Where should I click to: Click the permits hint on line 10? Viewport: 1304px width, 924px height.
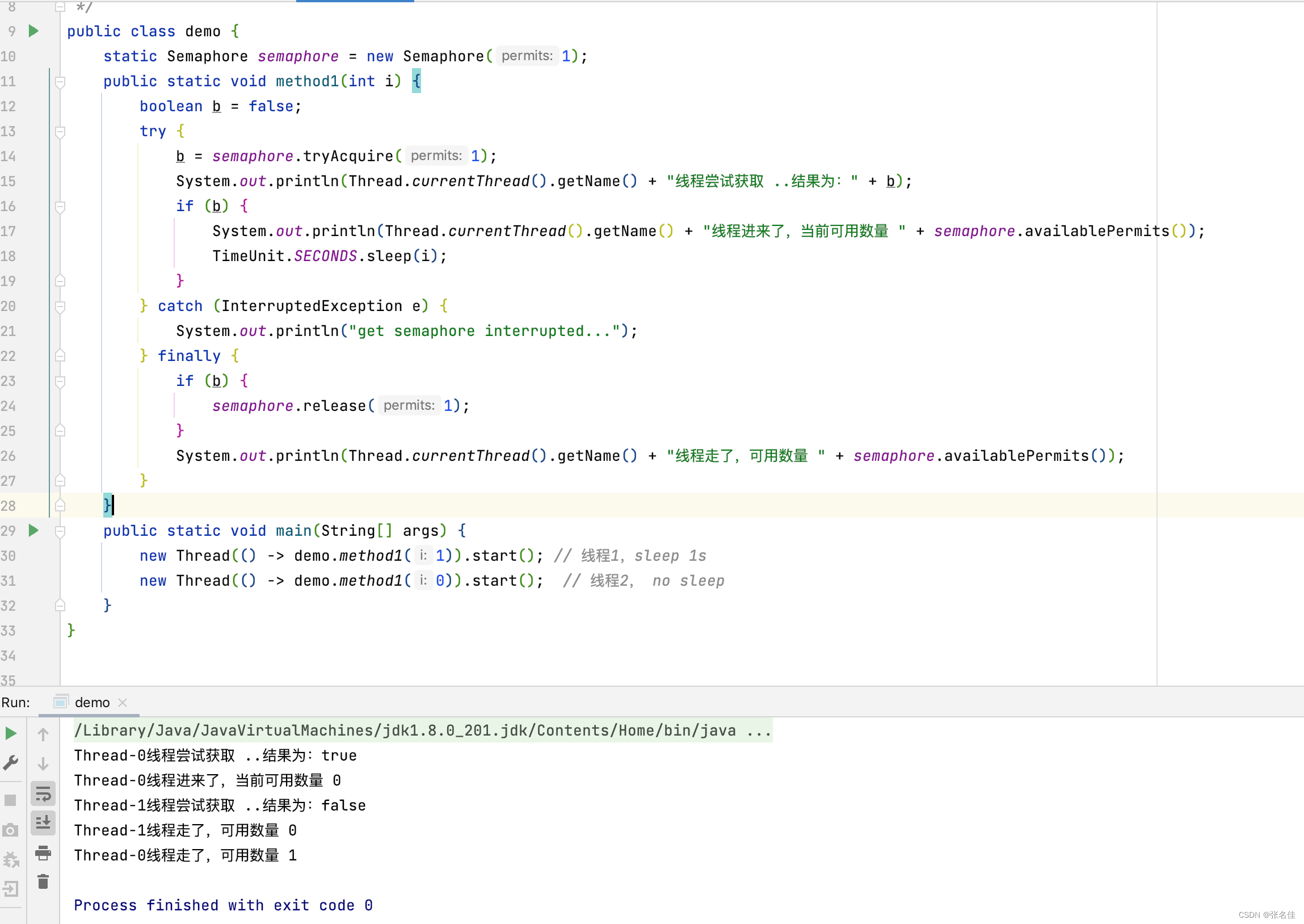(x=527, y=56)
